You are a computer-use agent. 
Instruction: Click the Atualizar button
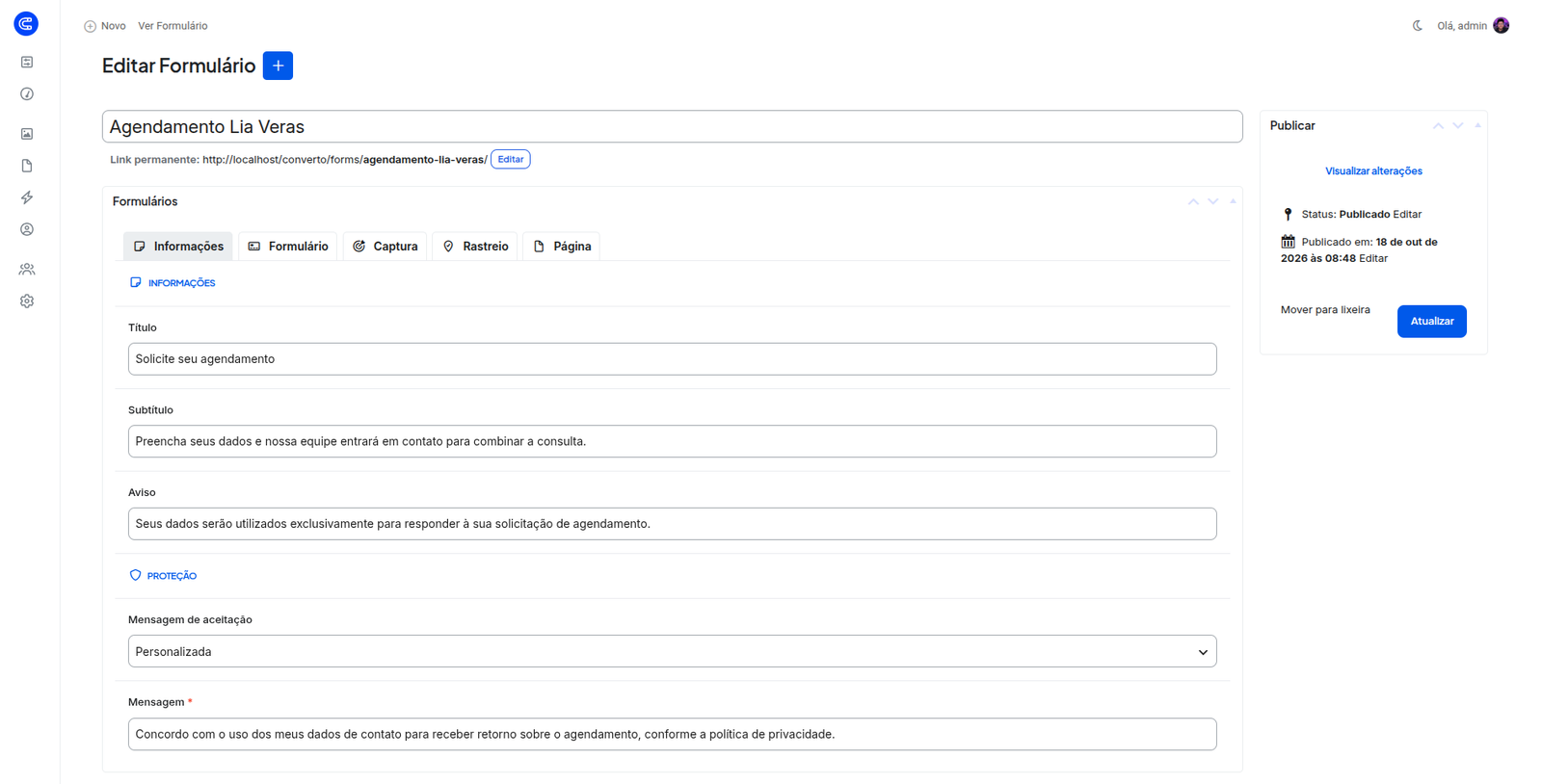tap(1431, 321)
